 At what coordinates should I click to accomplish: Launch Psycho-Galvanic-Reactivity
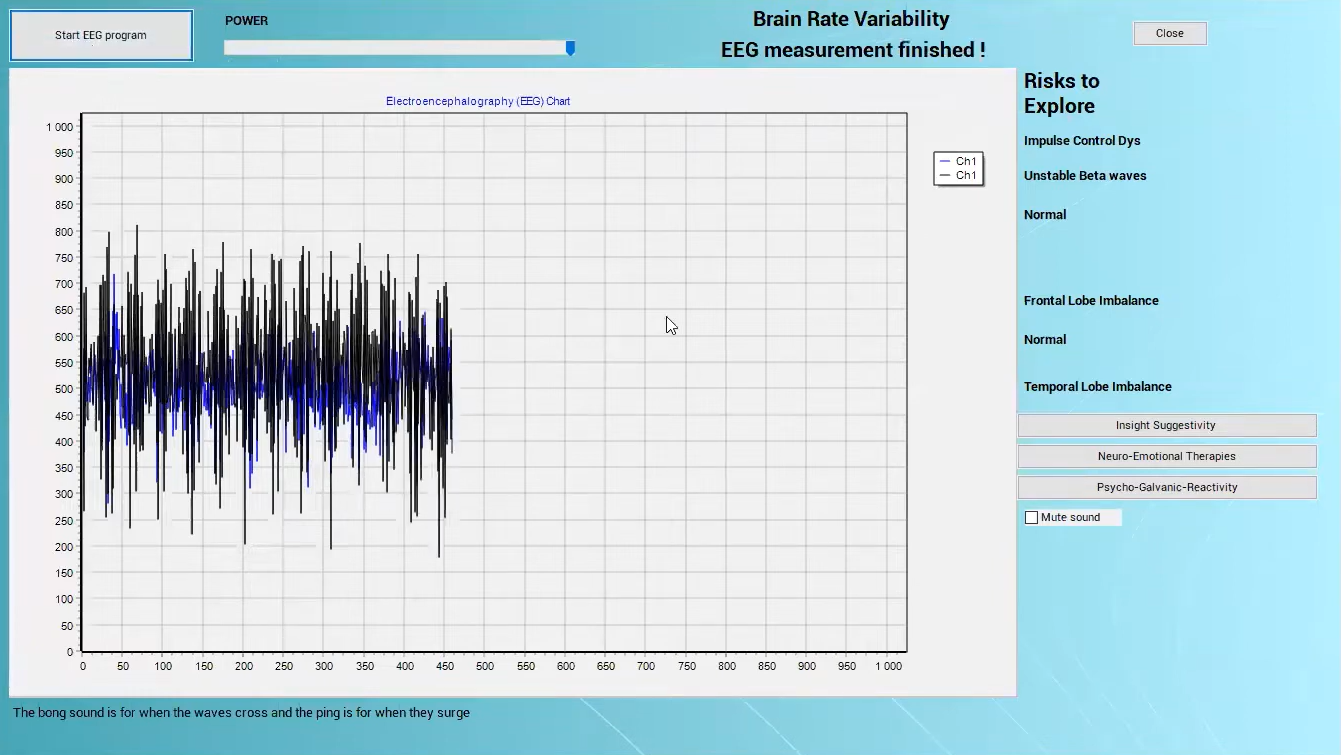pyautogui.click(x=1166, y=487)
